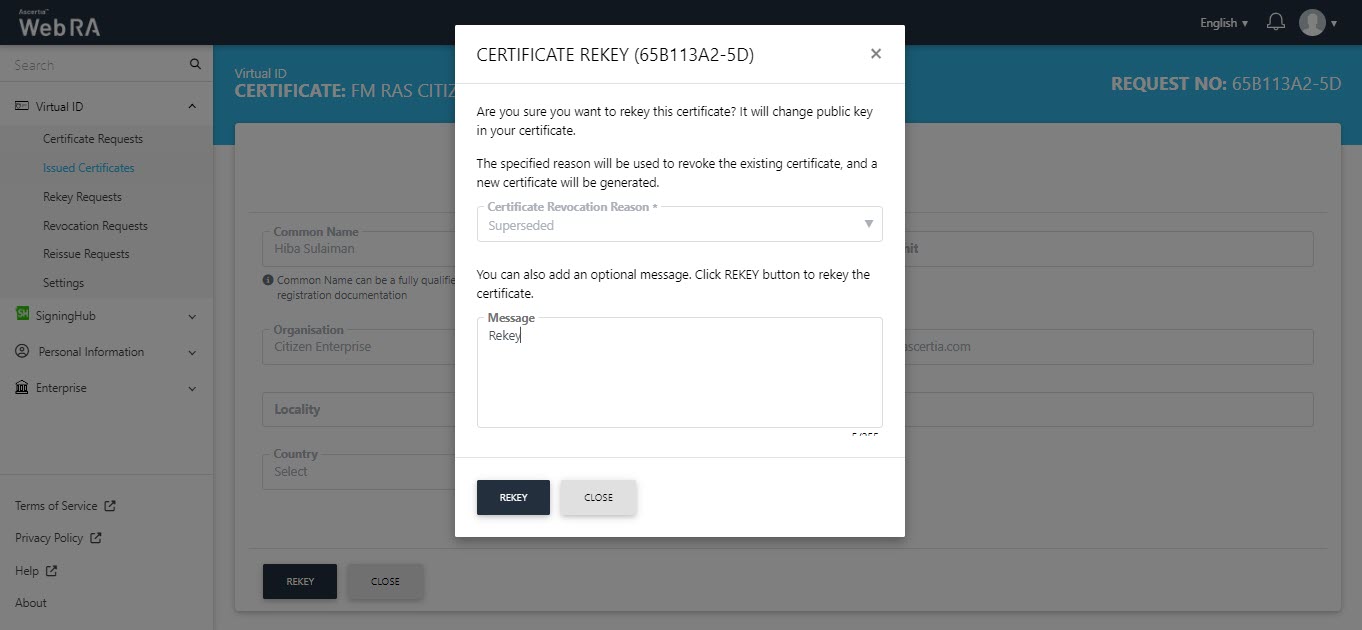Click the Personal Information person icon

click(x=22, y=352)
